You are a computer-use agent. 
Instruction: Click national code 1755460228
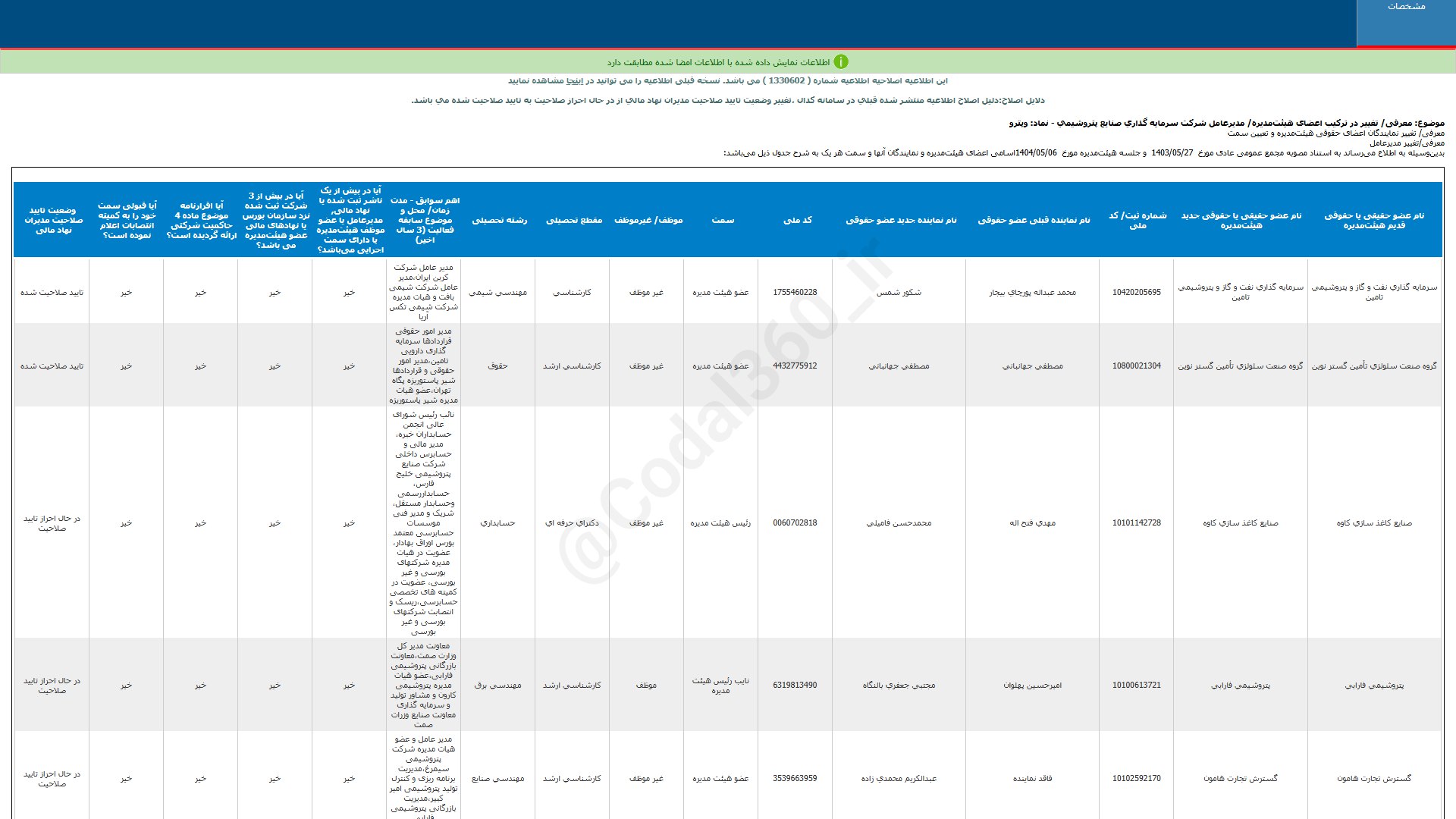pyautogui.click(x=795, y=292)
